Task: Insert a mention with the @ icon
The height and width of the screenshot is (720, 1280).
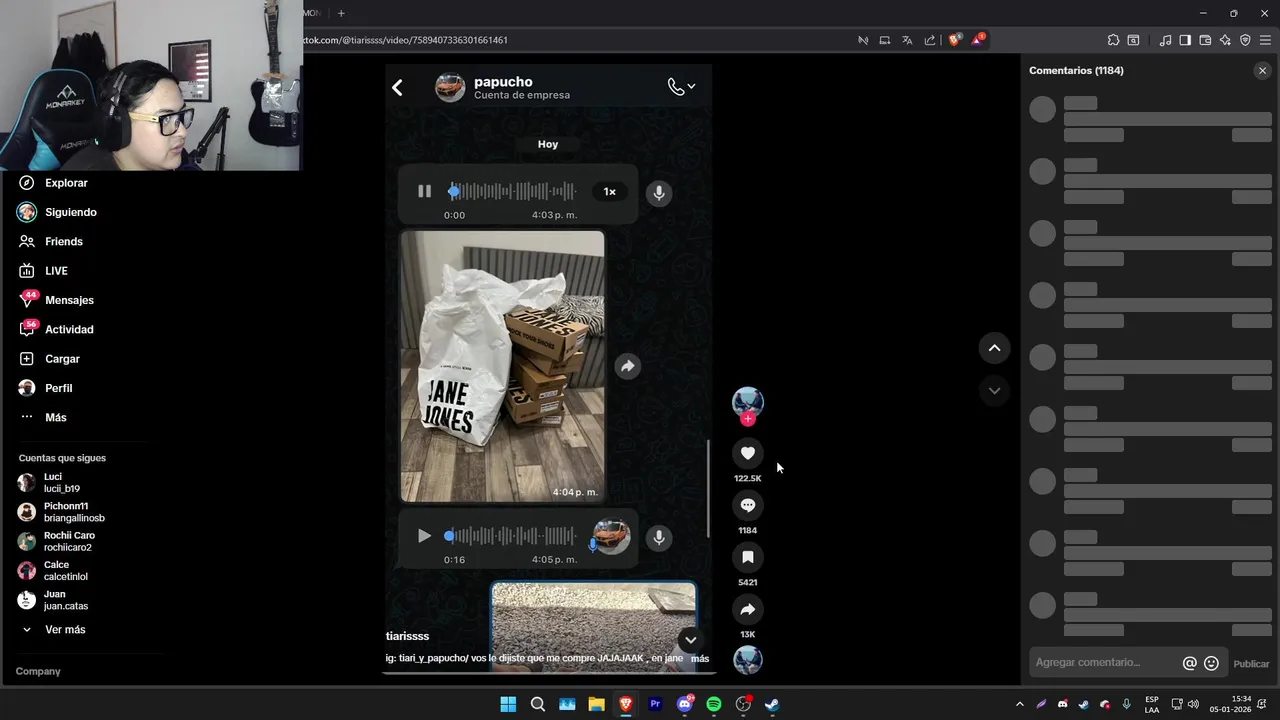Action: [1189, 663]
